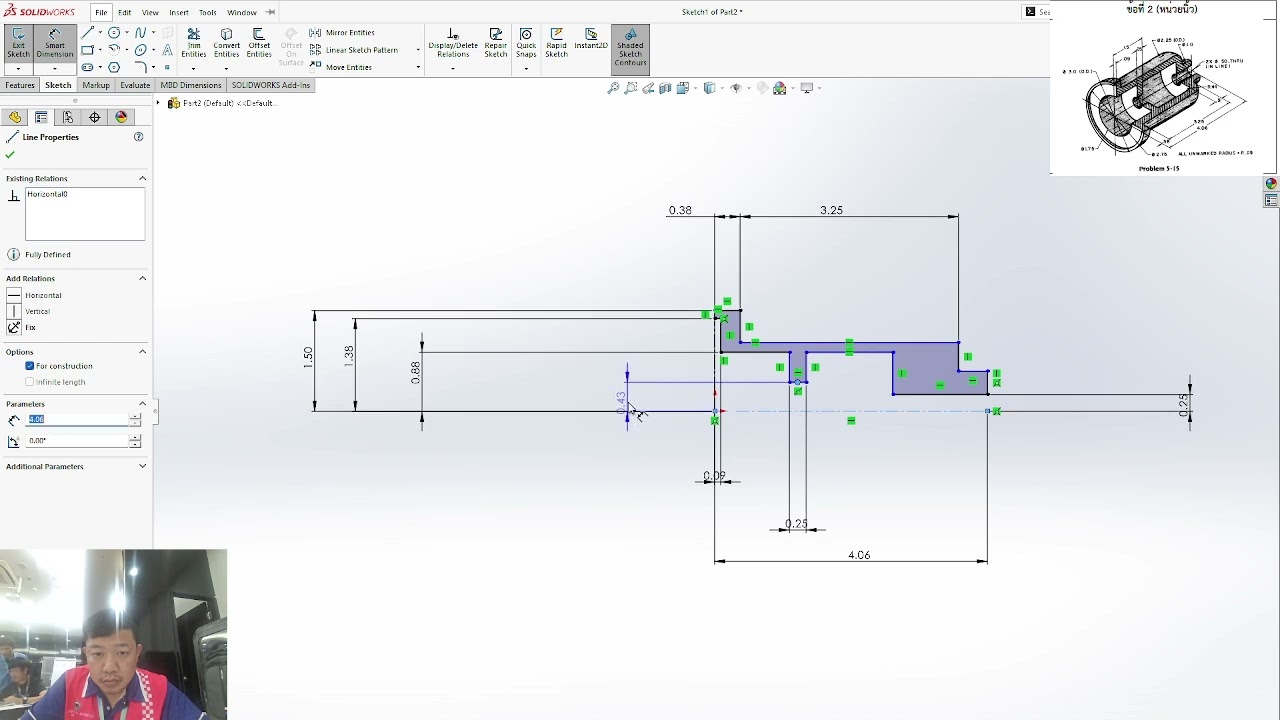Screen dimensions: 1280x720
Task: Add a Horizontal relation
Action: pyautogui.click(x=35, y=295)
